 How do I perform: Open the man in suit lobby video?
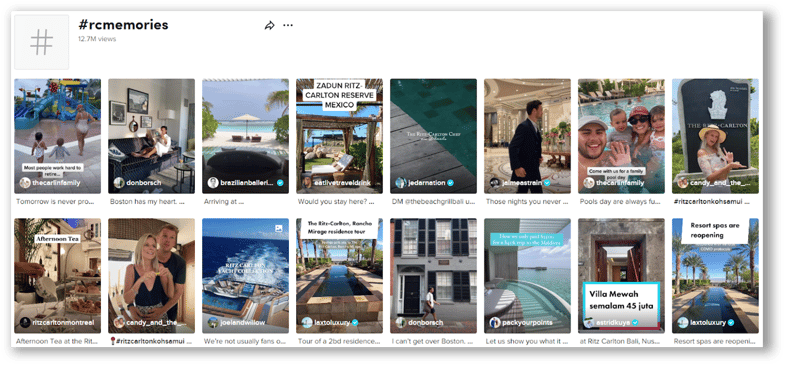pyautogui.click(x=527, y=136)
